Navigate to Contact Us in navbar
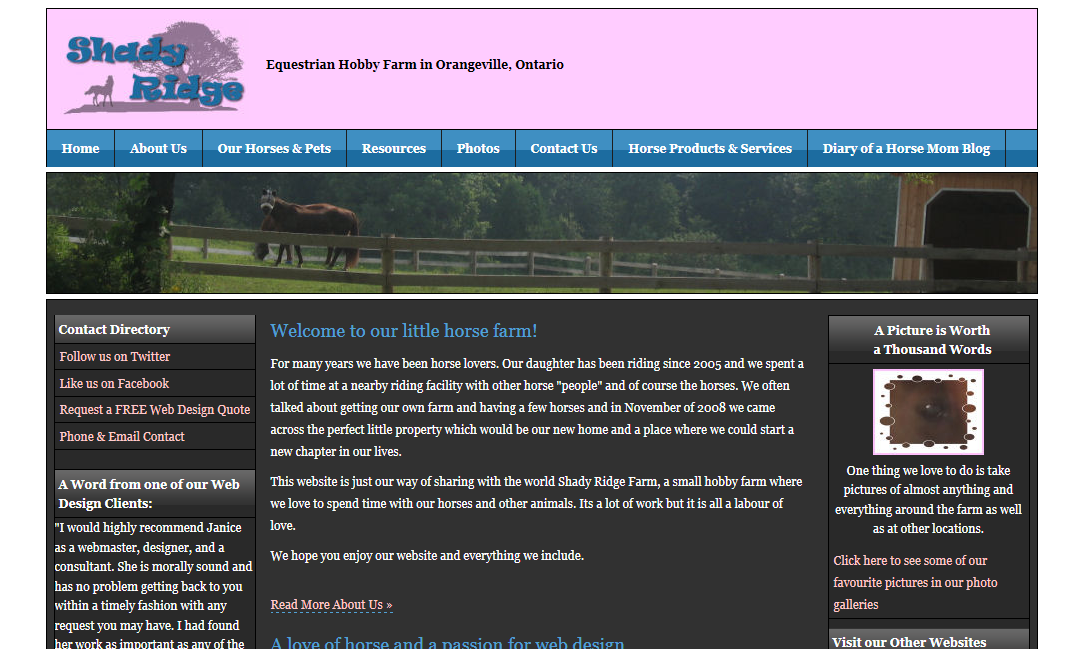This screenshot has height=649, width=1080. click(x=563, y=149)
